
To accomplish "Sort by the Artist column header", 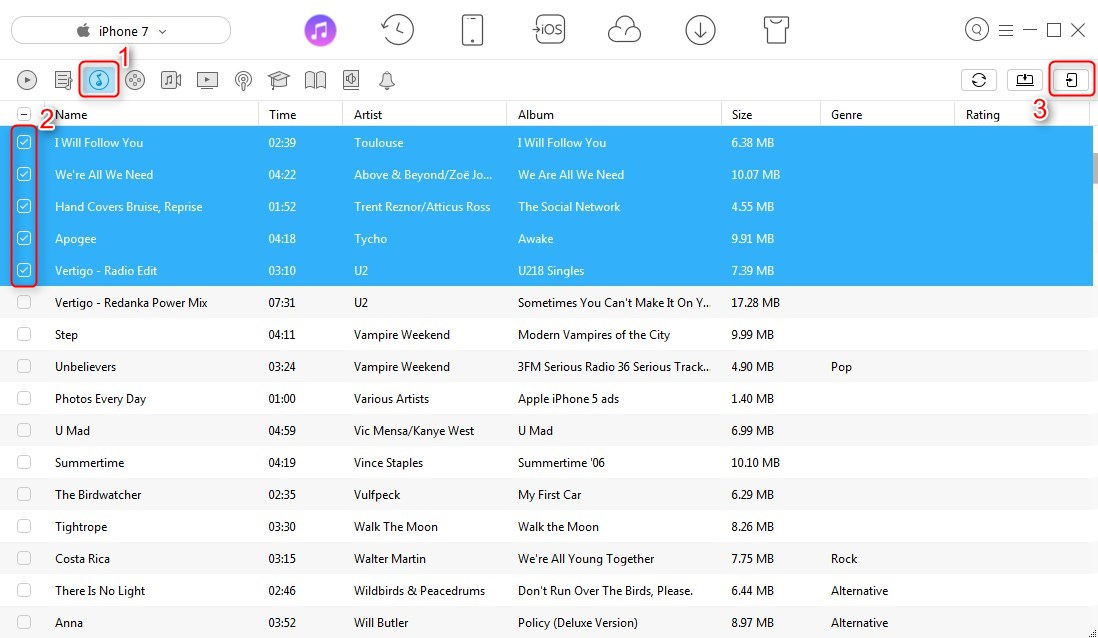I will click(368, 115).
